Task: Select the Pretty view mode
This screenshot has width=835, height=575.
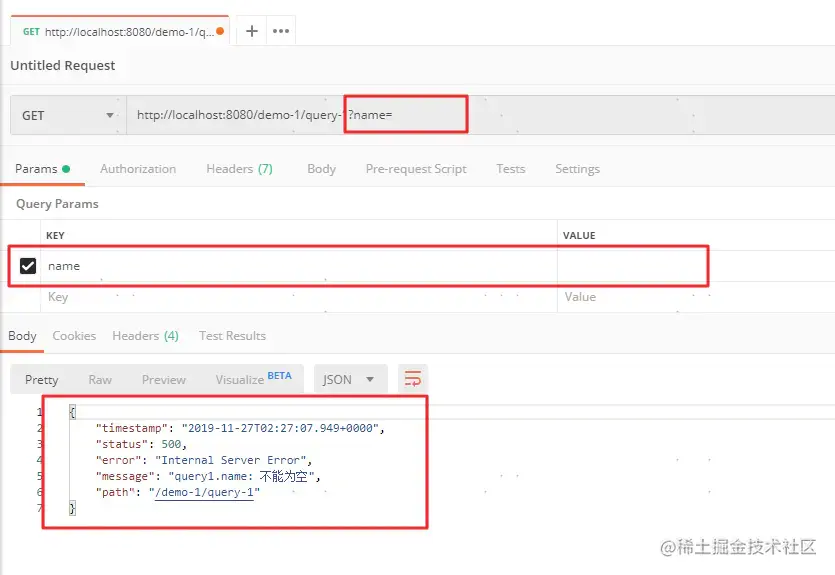Action: 42,380
